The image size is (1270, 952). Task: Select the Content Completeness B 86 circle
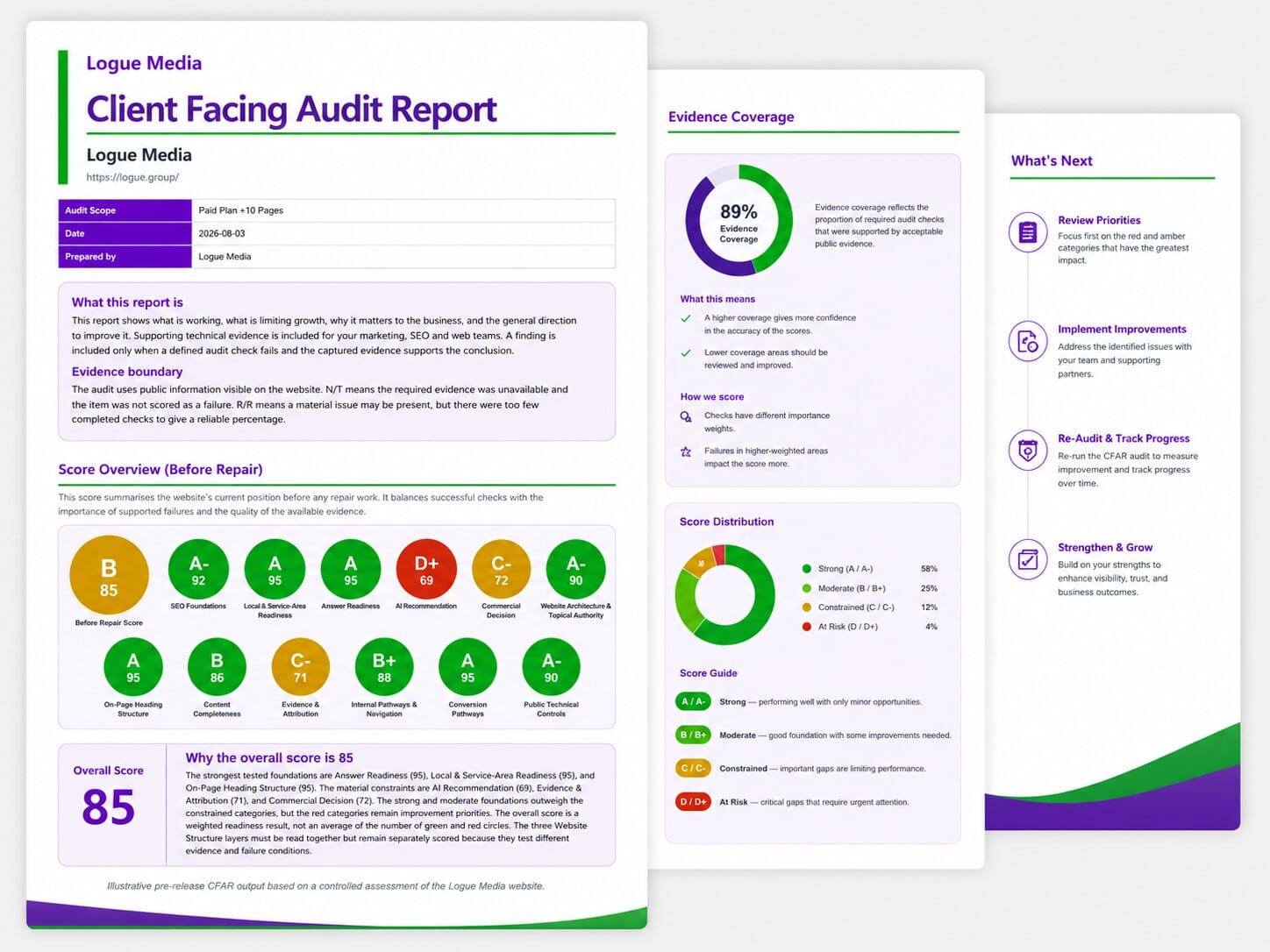click(x=217, y=667)
